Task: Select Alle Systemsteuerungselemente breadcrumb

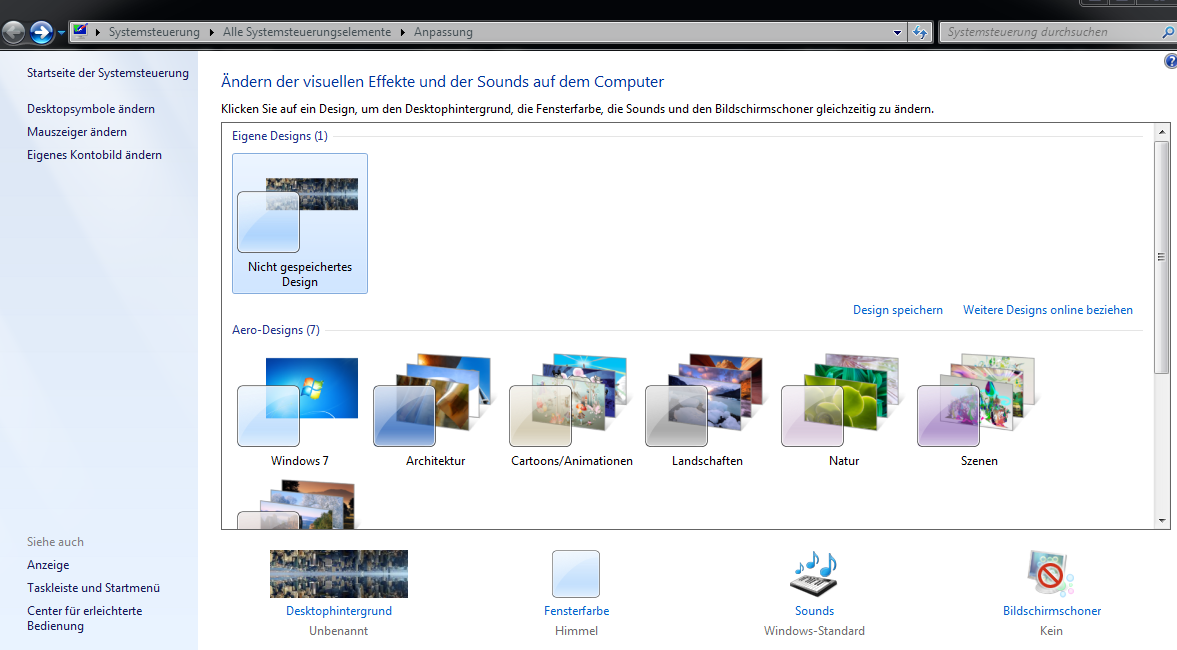Action: click(x=307, y=32)
